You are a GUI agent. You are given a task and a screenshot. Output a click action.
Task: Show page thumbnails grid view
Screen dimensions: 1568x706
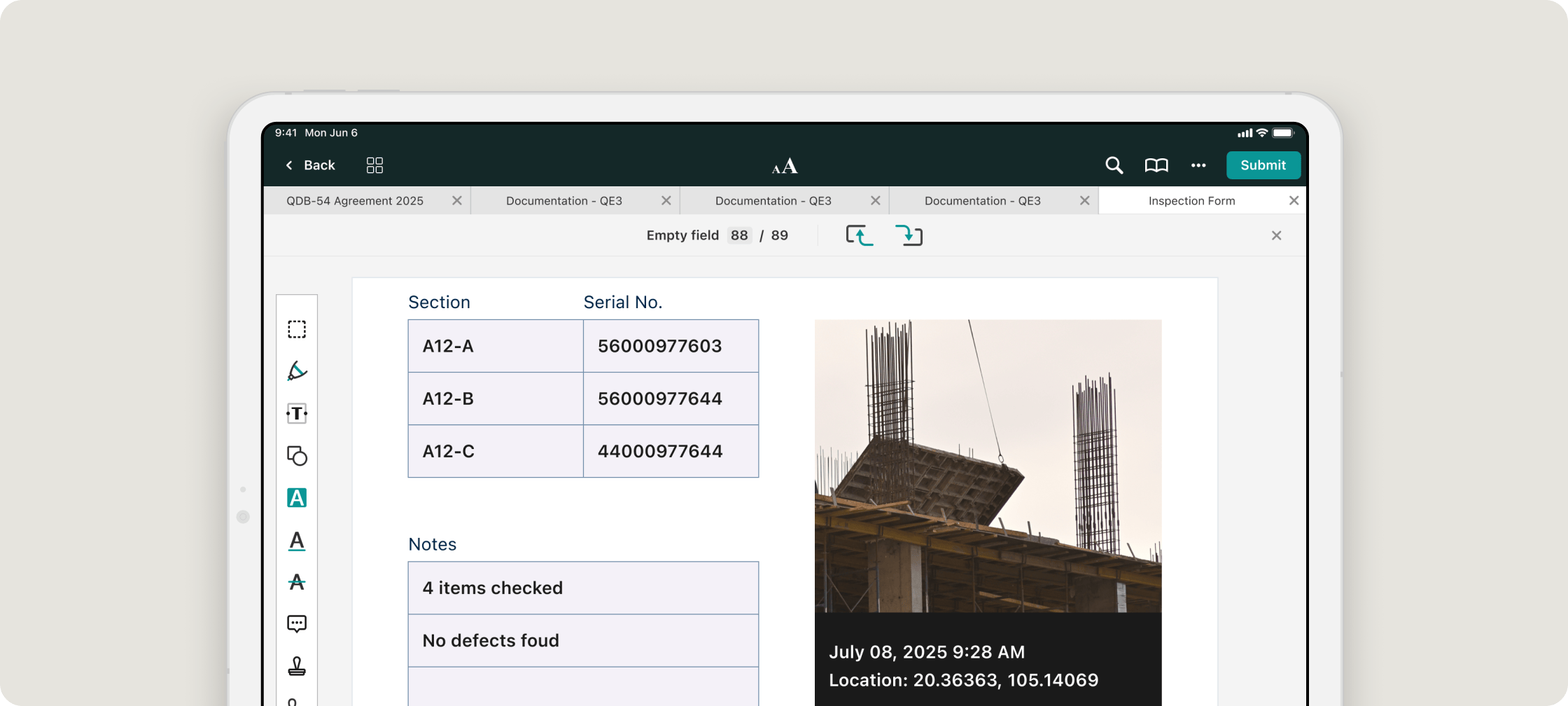coord(374,165)
